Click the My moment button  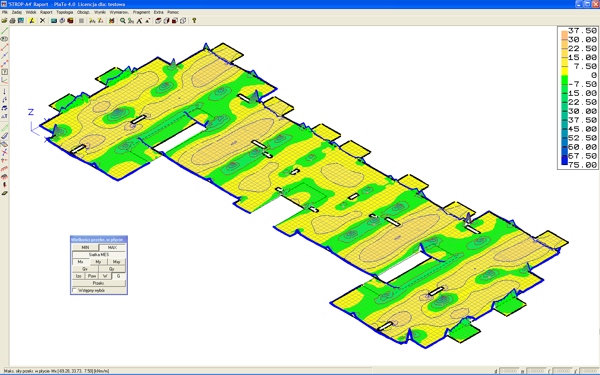[x=98, y=262]
